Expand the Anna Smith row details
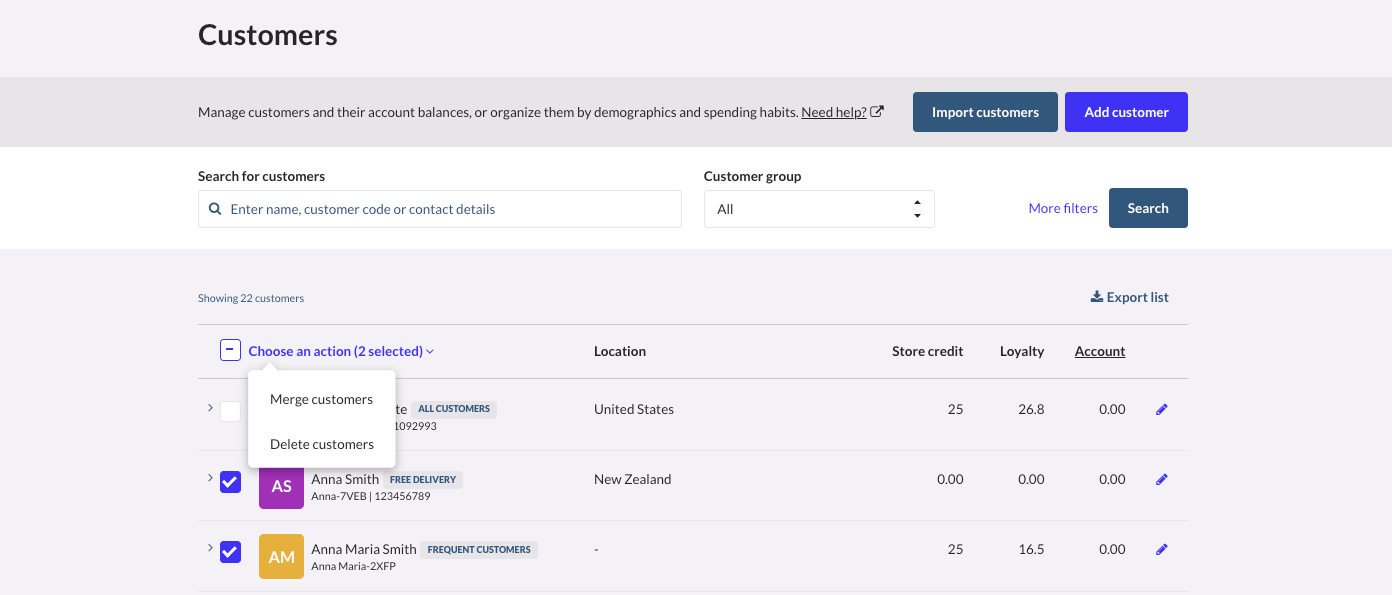Screen dimensions: 1392x595 pos(210,478)
